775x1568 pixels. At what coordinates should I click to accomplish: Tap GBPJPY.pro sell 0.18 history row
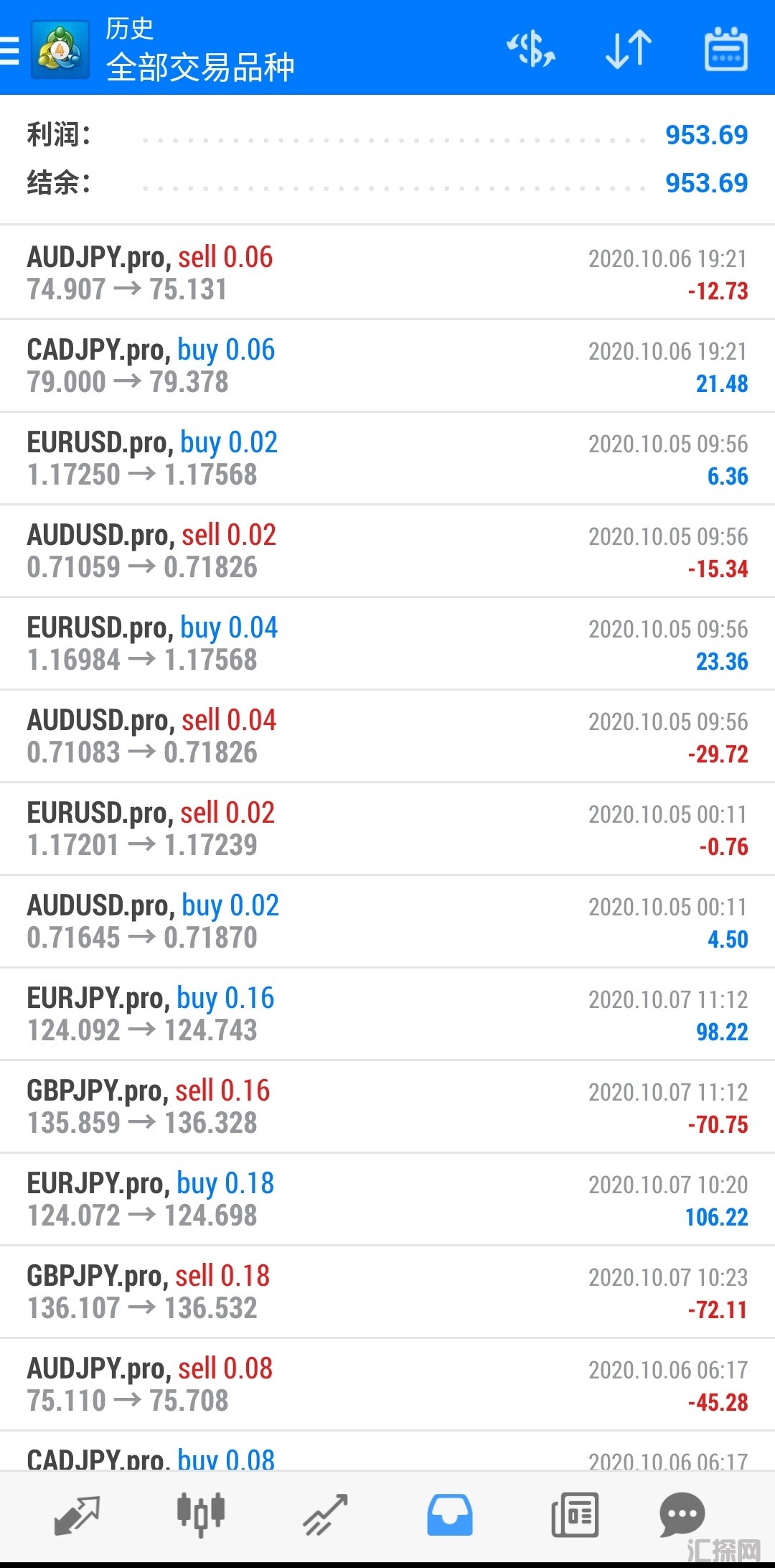(x=387, y=1292)
